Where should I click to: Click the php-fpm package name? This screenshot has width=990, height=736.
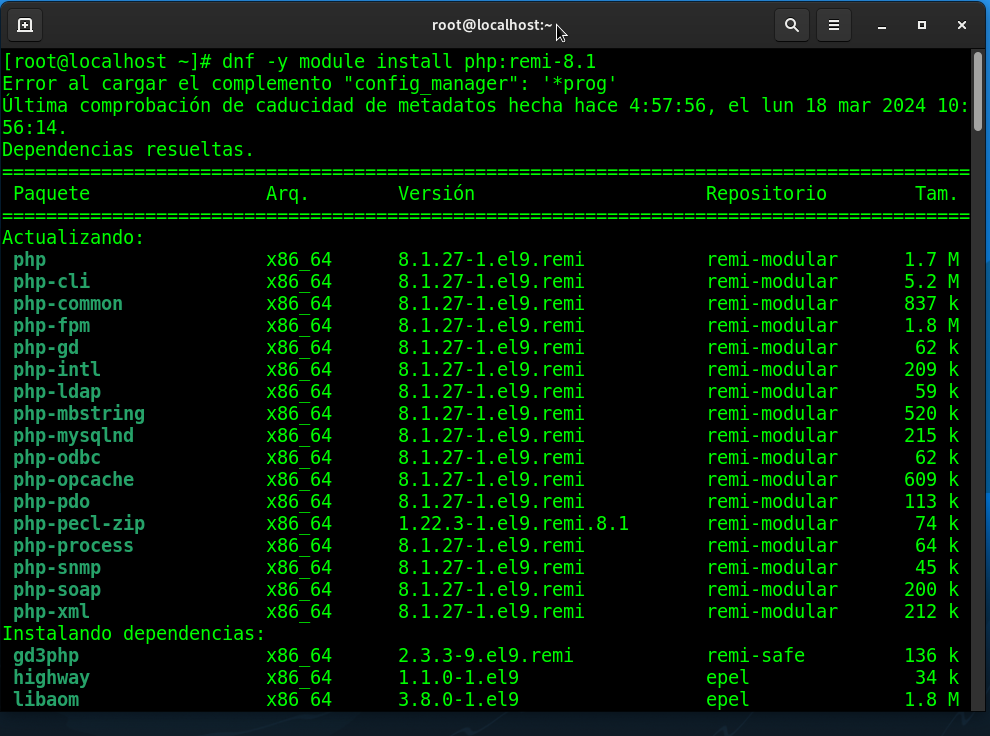[x=52, y=326]
